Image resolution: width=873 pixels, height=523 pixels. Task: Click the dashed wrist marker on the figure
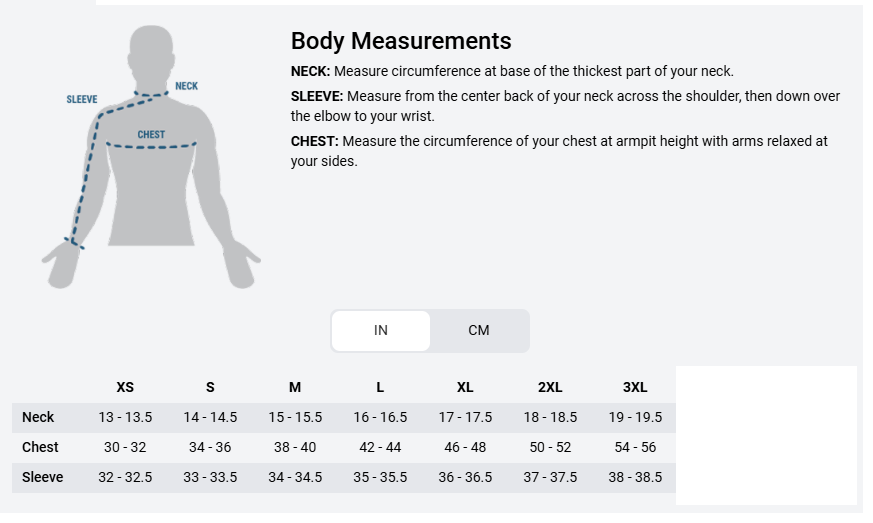[x=73, y=242]
